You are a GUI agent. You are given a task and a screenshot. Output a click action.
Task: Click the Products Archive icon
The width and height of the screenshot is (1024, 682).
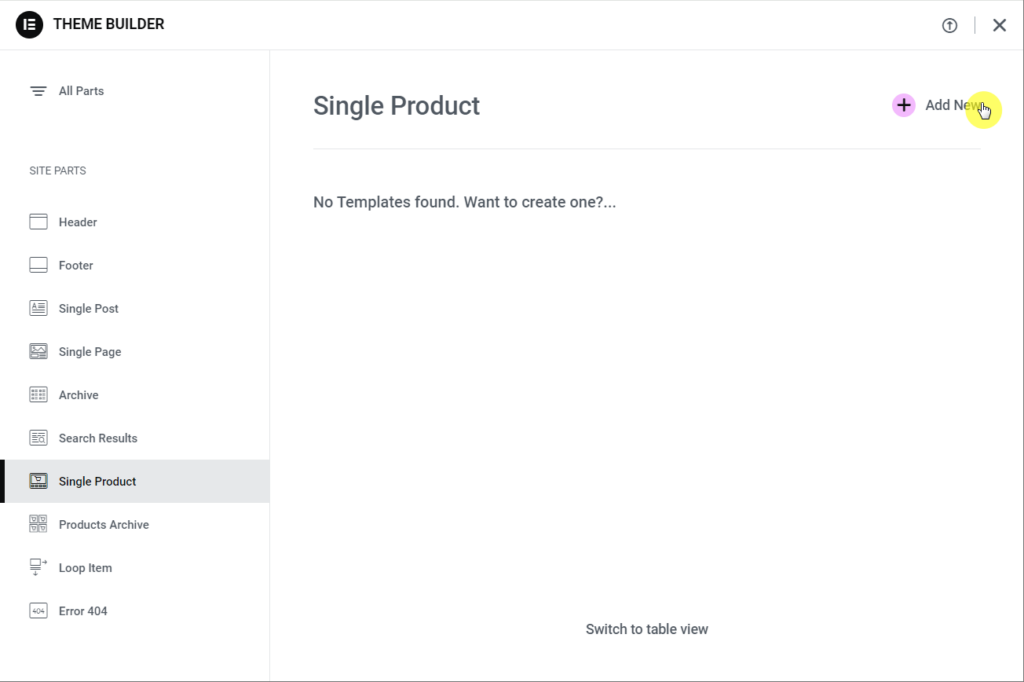pos(39,525)
